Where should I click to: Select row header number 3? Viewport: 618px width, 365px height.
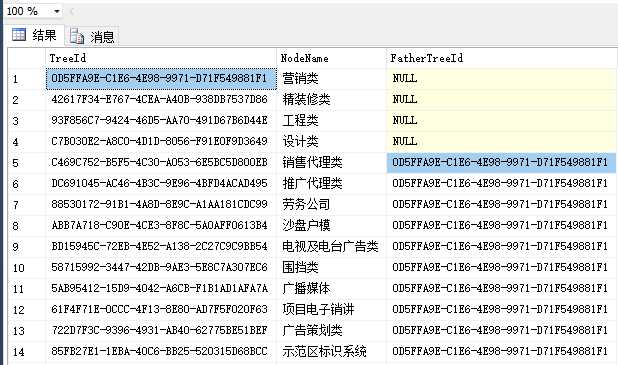coord(26,121)
